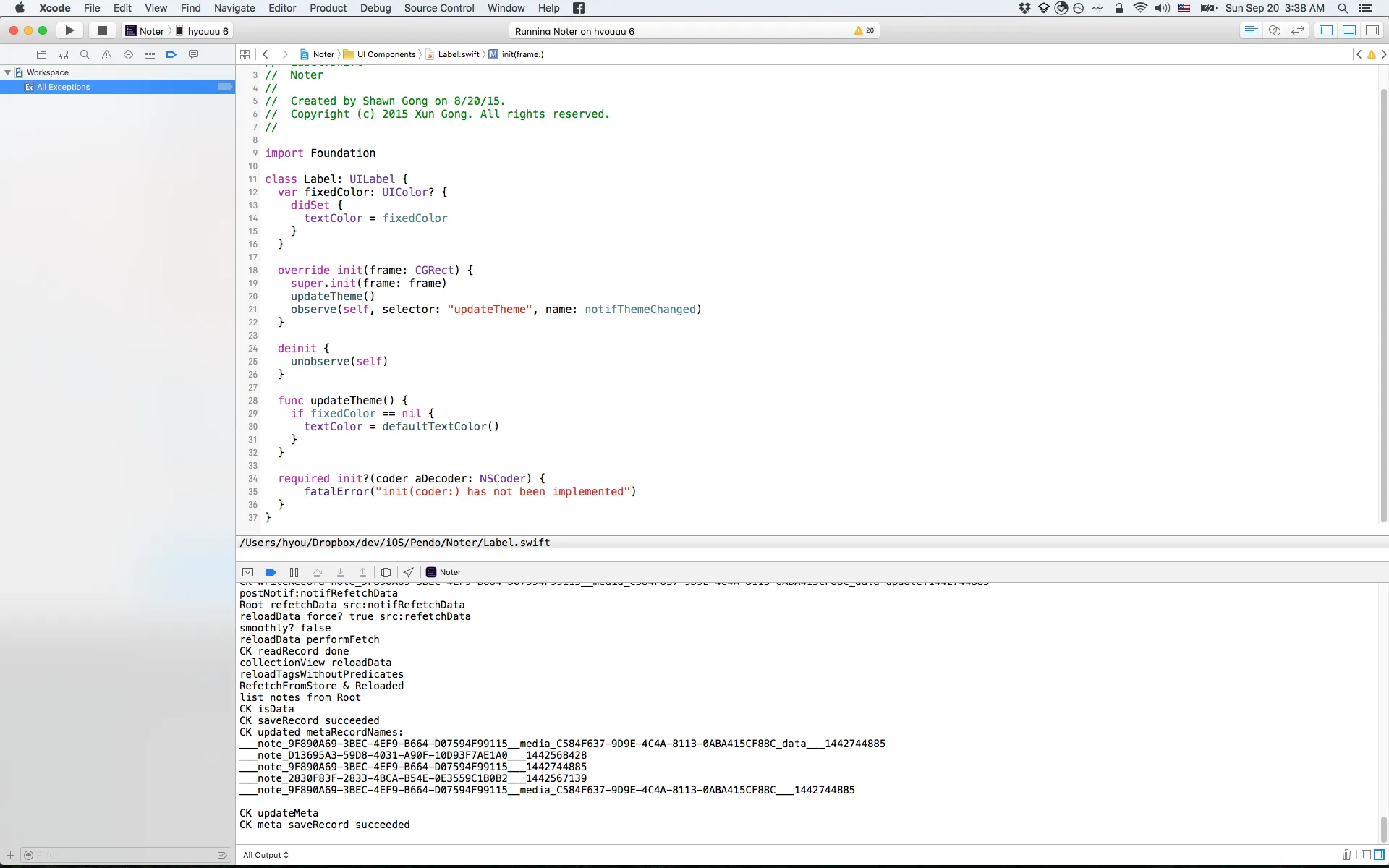This screenshot has height=868, width=1389.
Task: Open the Find navigator magnifier icon
Action: [85, 54]
